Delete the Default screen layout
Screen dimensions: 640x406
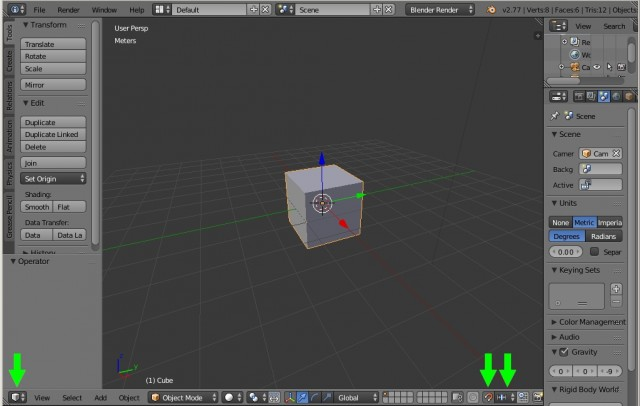click(x=265, y=9)
